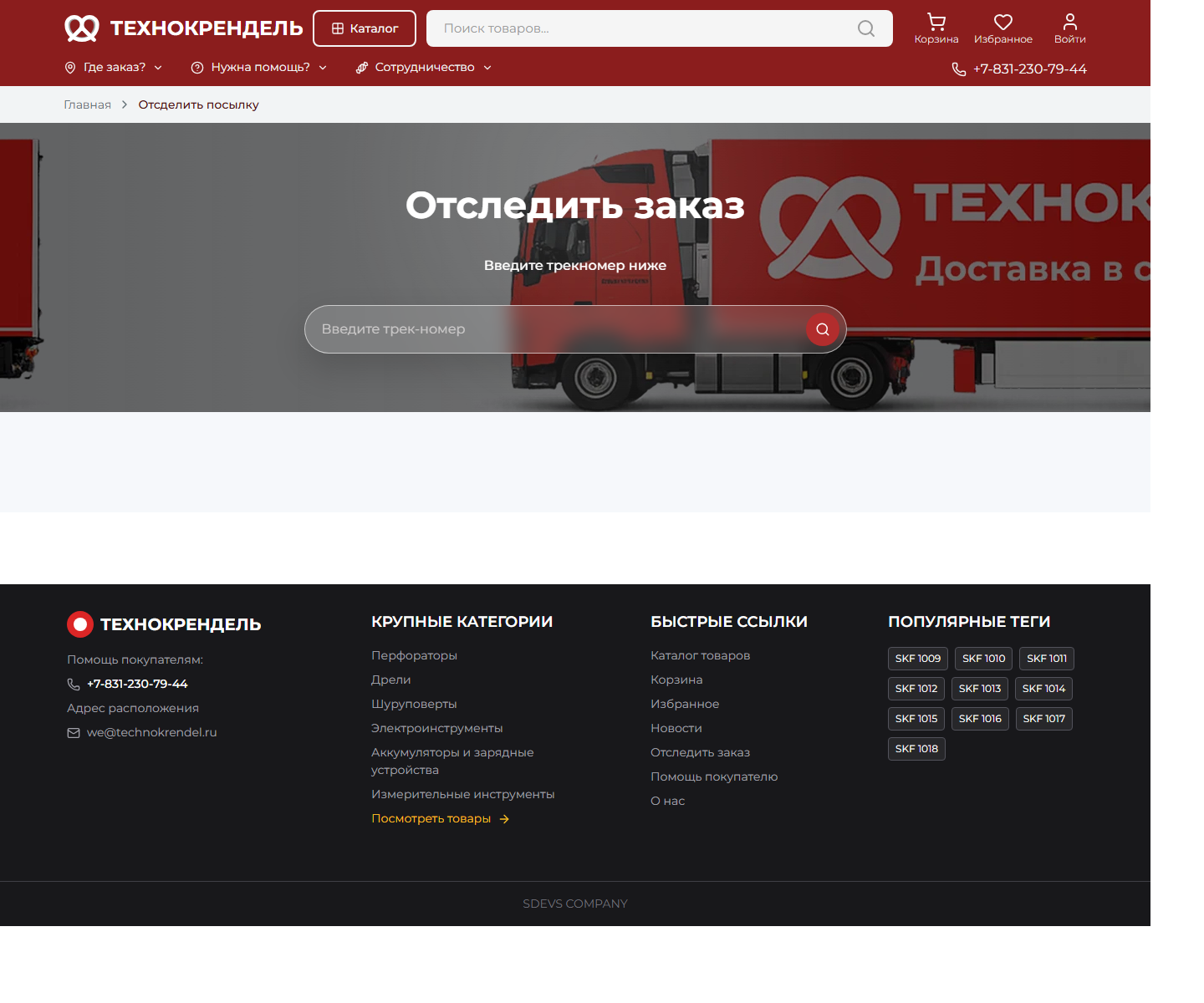Click the magnifier icon in product search
The width and height of the screenshot is (1204, 1003).
coord(866,28)
